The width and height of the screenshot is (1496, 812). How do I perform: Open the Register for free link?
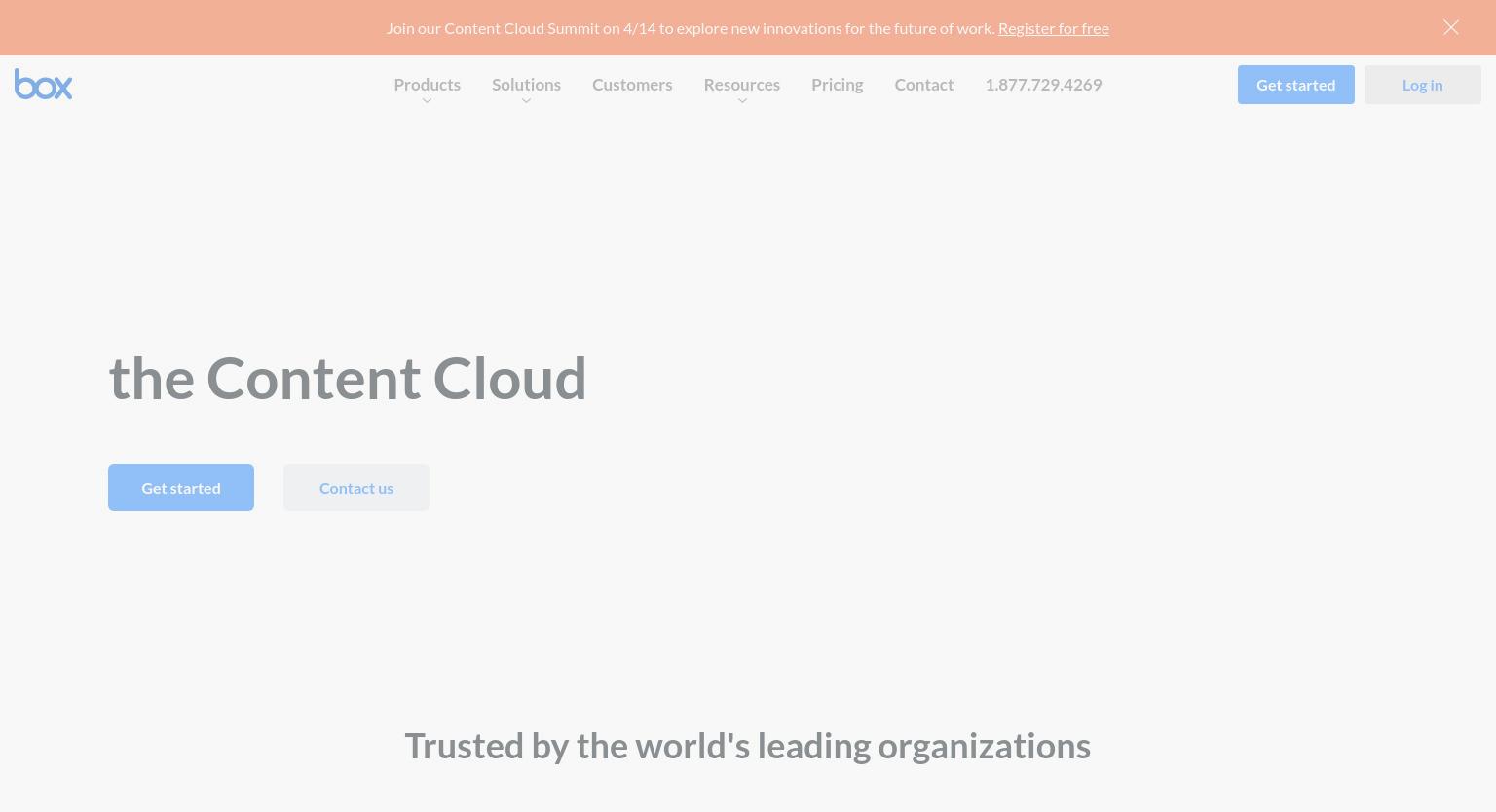1054,28
